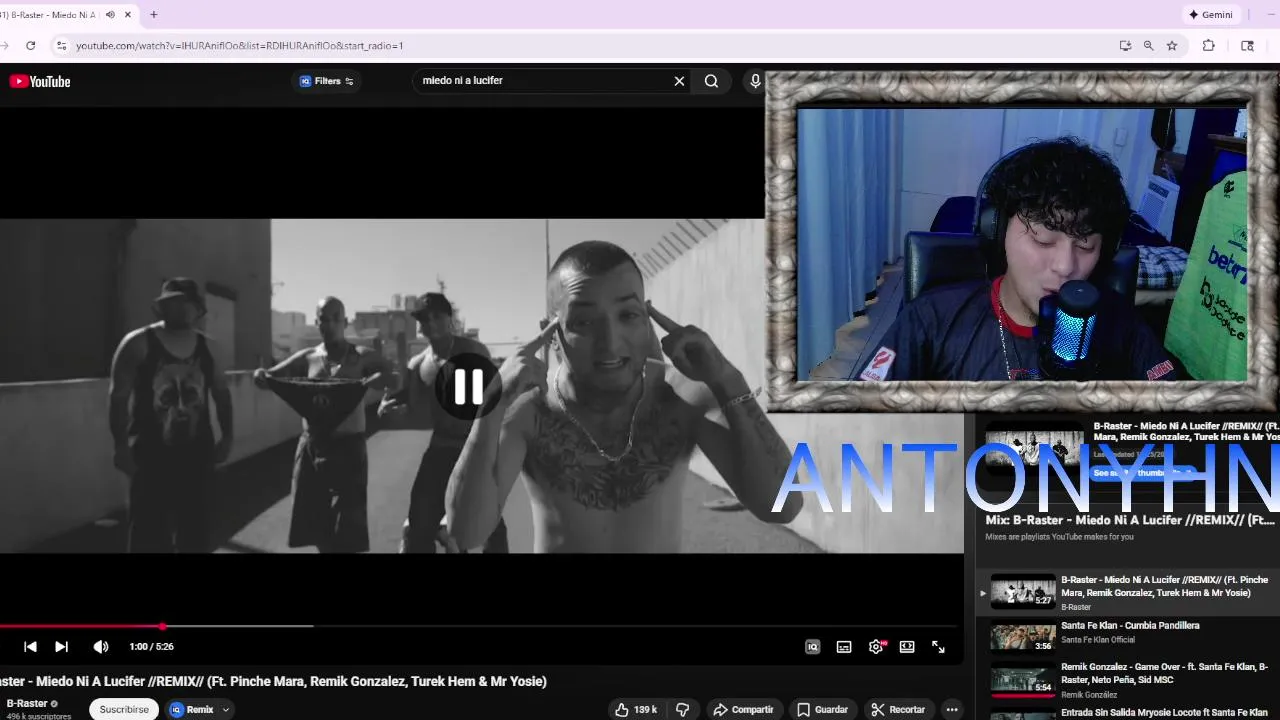Mute the video volume
1280x720 pixels.
click(101, 647)
